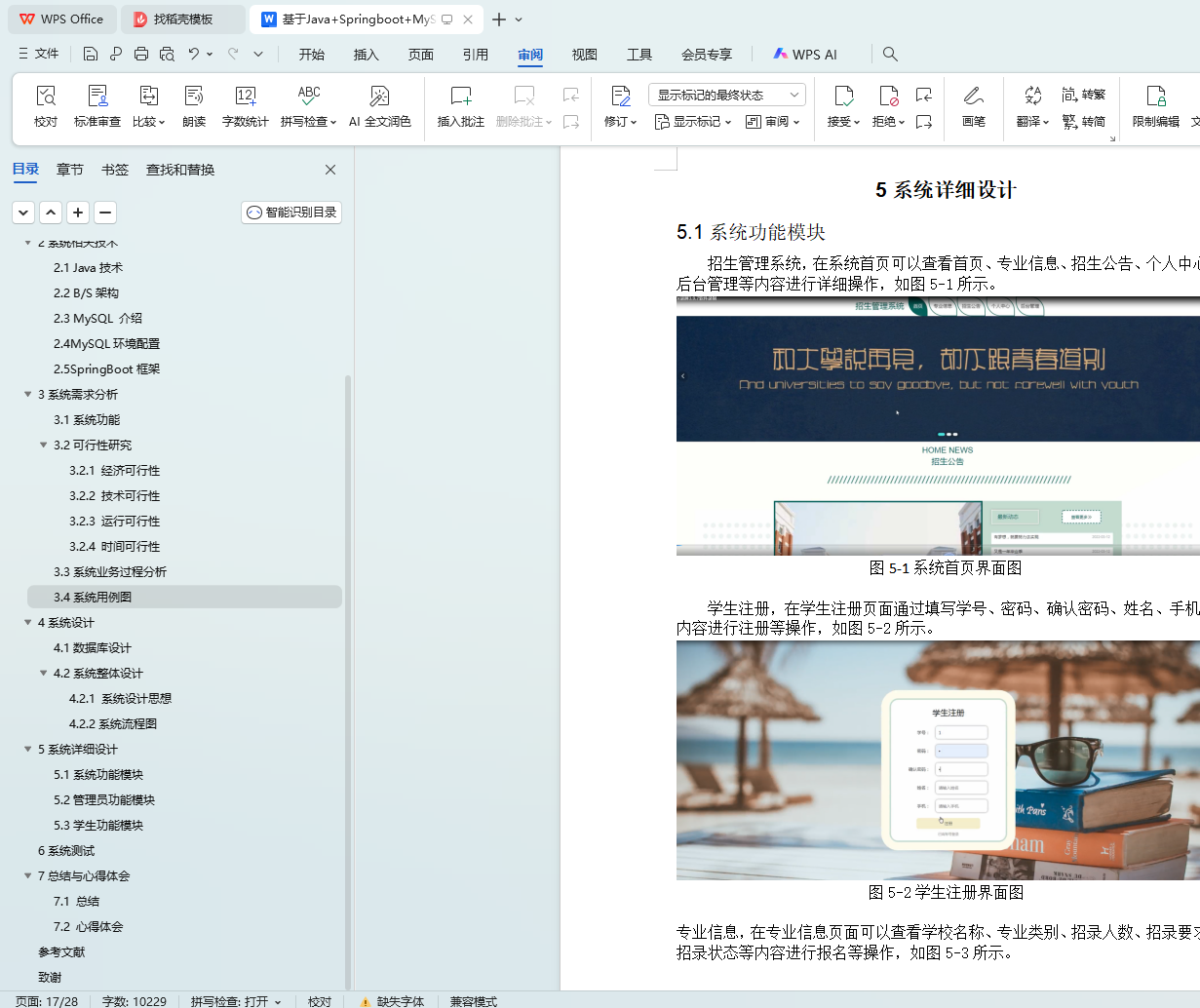This screenshot has width=1200, height=1008.
Task: Click the WPS Office home tab
Action: tap(61, 19)
